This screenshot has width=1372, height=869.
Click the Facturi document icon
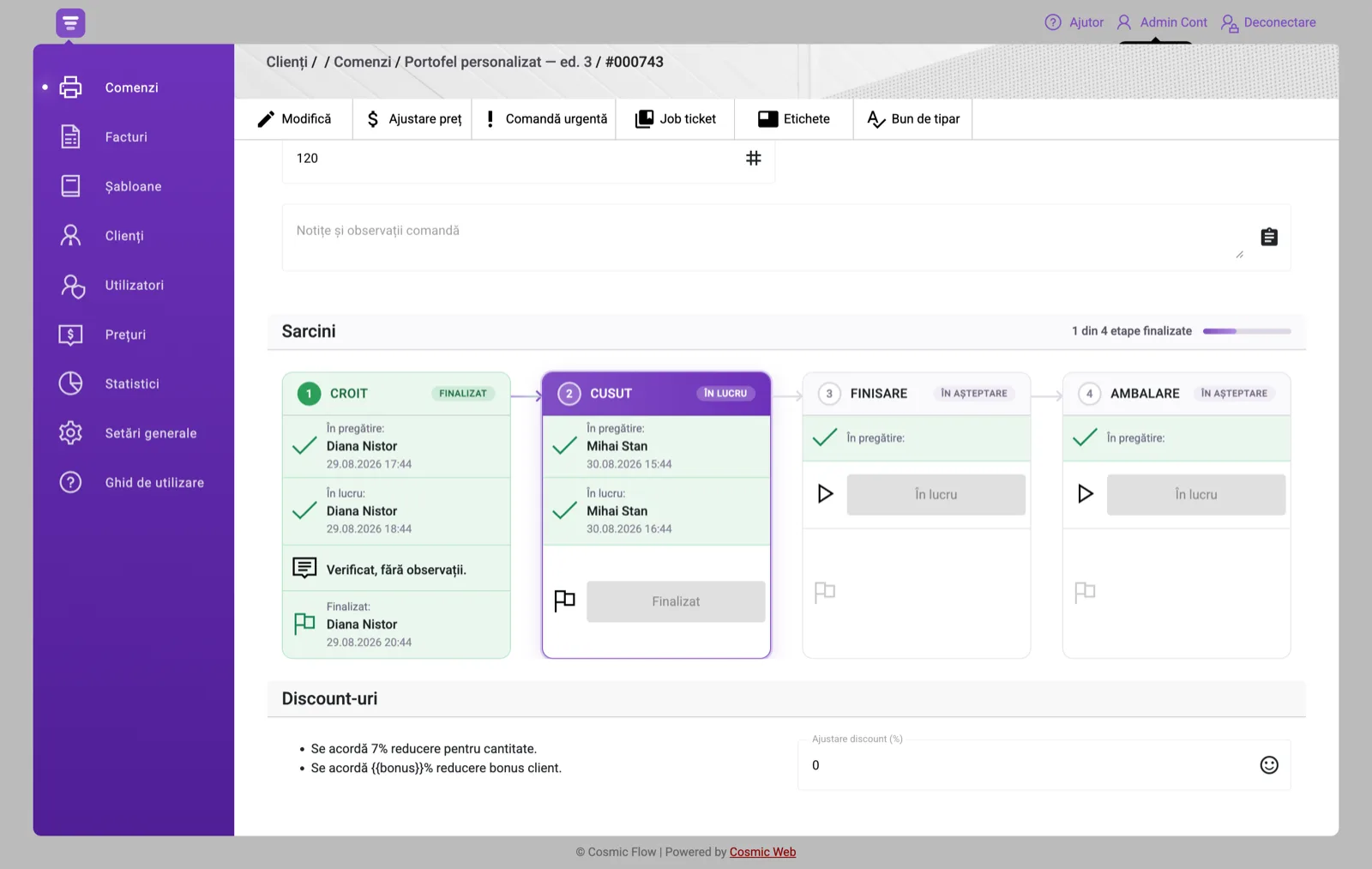pos(70,136)
